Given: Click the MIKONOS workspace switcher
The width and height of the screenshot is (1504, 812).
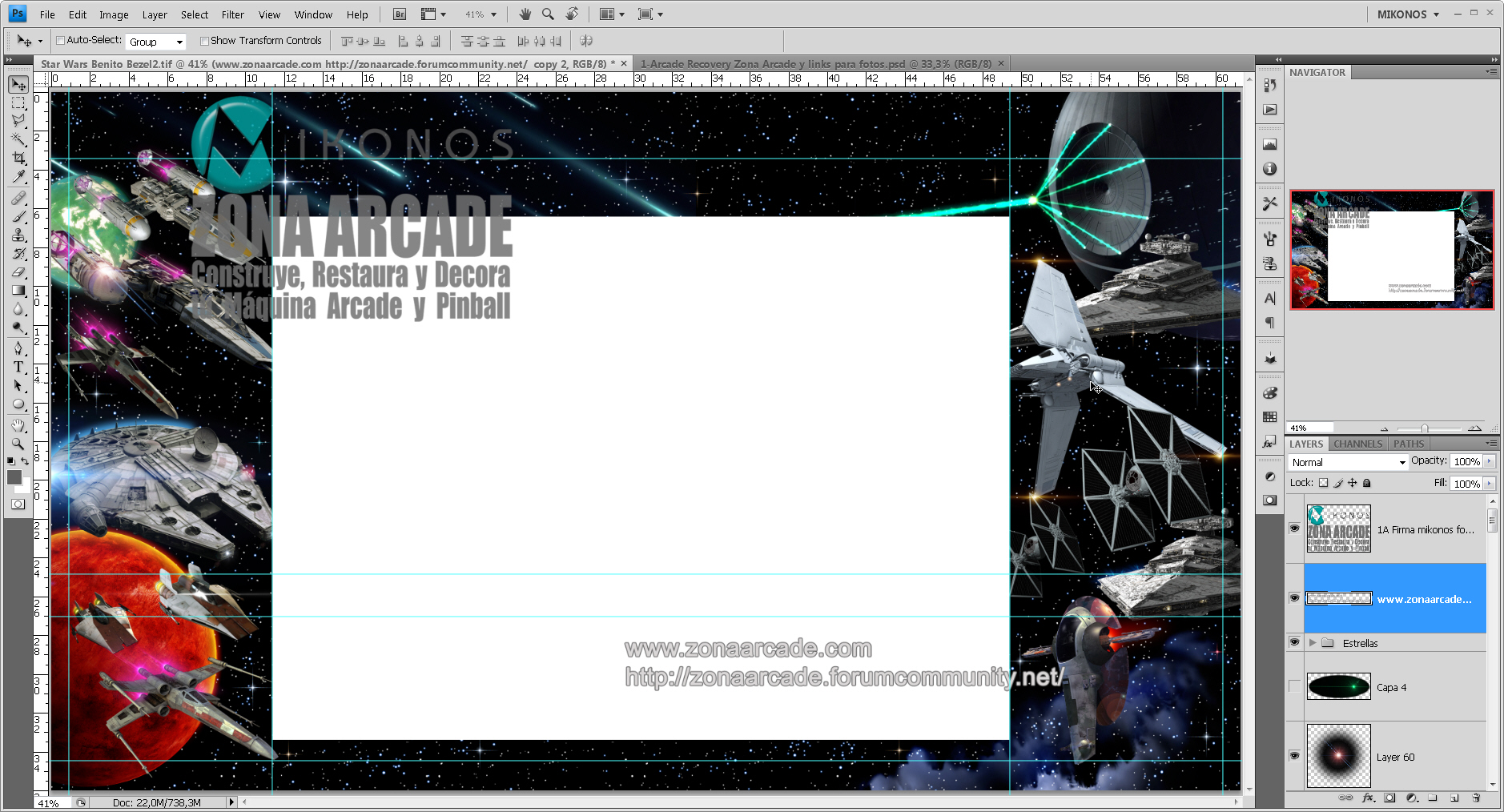Looking at the screenshot, I should (1408, 14).
